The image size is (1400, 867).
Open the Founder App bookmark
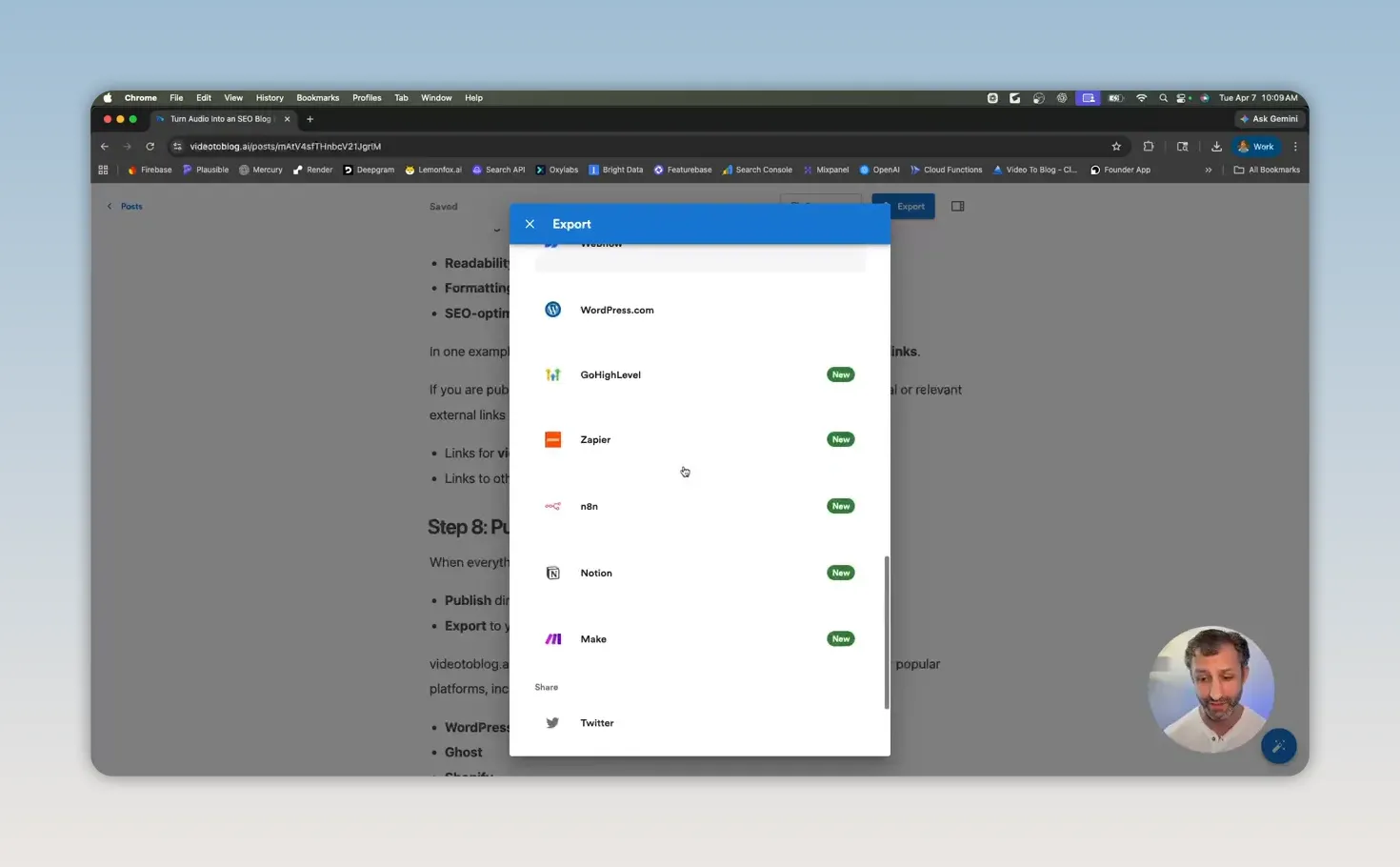[x=1121, y=170]
